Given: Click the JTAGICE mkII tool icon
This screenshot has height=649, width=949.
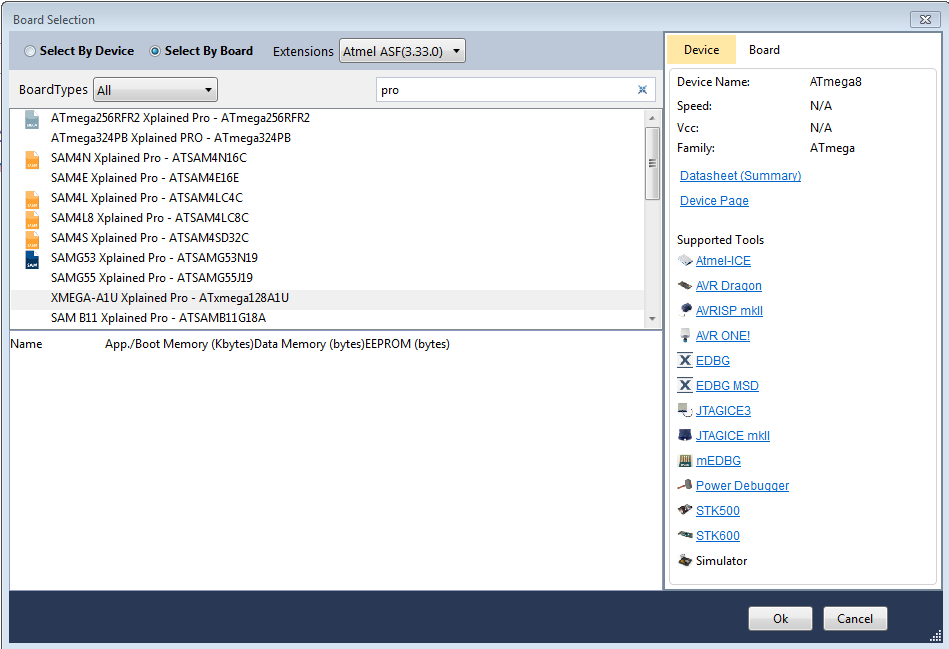Looking at the screenshot, I should pos(685,435).
